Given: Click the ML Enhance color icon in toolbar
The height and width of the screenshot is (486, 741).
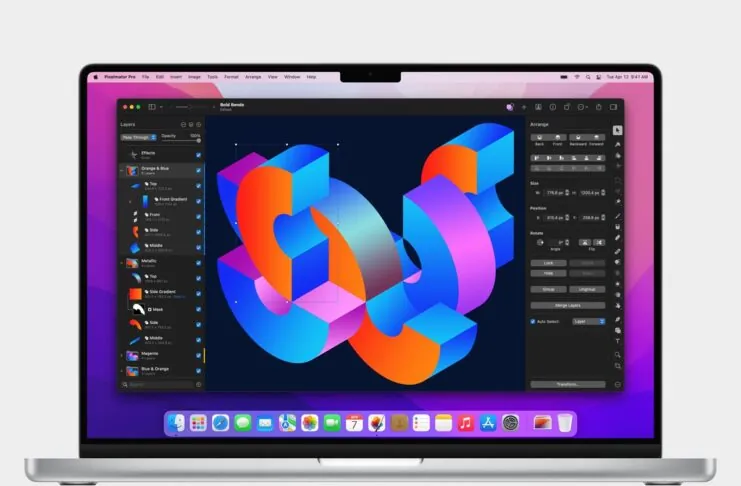Looking at the screenshot, I should [509, 107].
